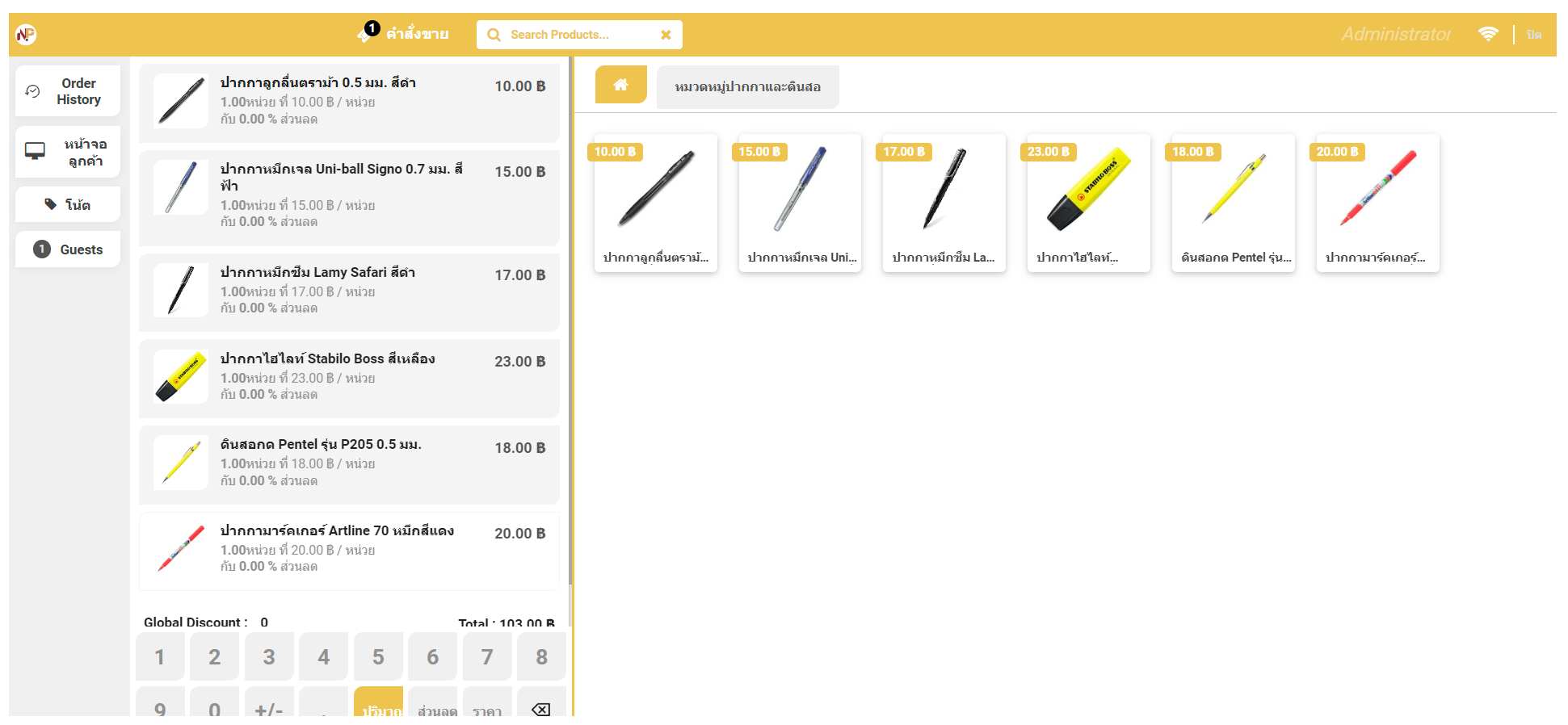Open Order History
Screen dimensions: 1568x725
click(68, 91)
